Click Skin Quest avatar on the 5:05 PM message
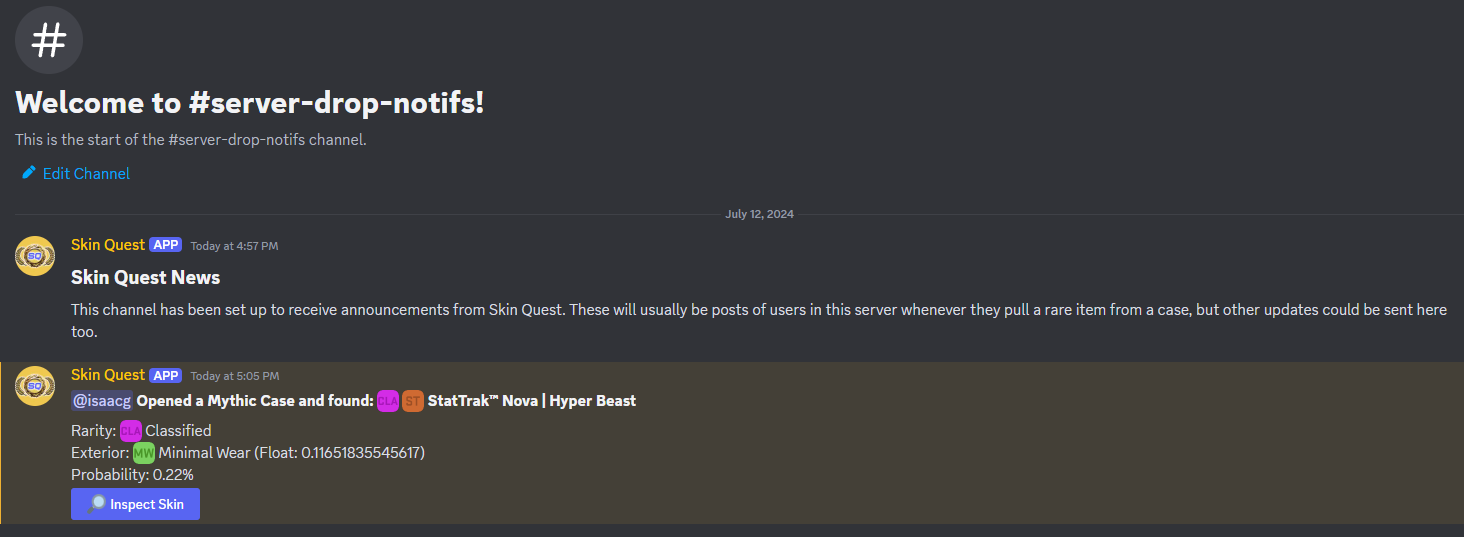The image size is (1464, 537). coord(35,387)
